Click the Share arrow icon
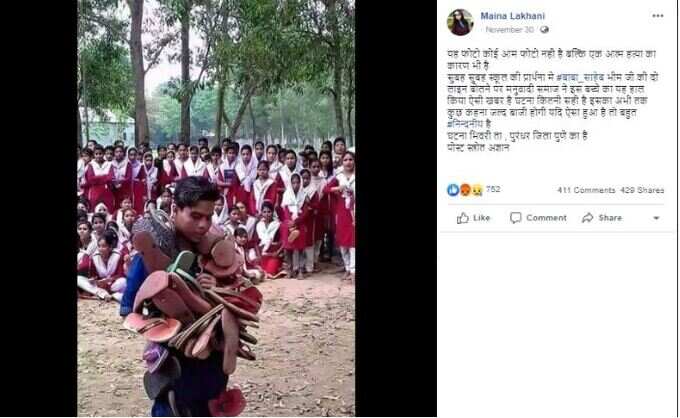 coord(588,218)
